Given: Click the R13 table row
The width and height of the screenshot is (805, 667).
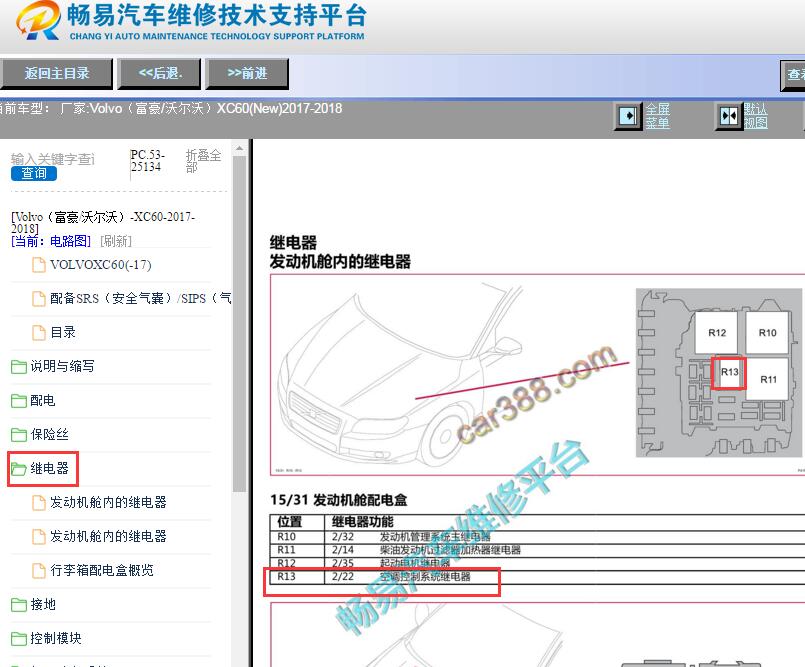Looking at the screenshot, I should pos(537,577).
